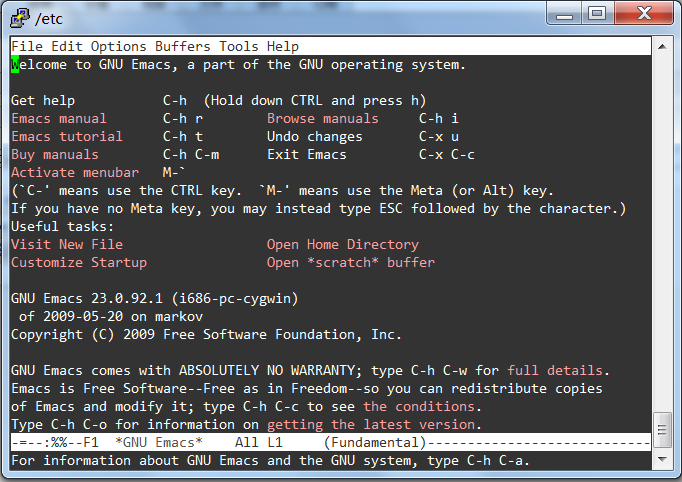Click the Visit New File link
The height and width of the screenshot is (482, 682).
[x=67, y=244]
